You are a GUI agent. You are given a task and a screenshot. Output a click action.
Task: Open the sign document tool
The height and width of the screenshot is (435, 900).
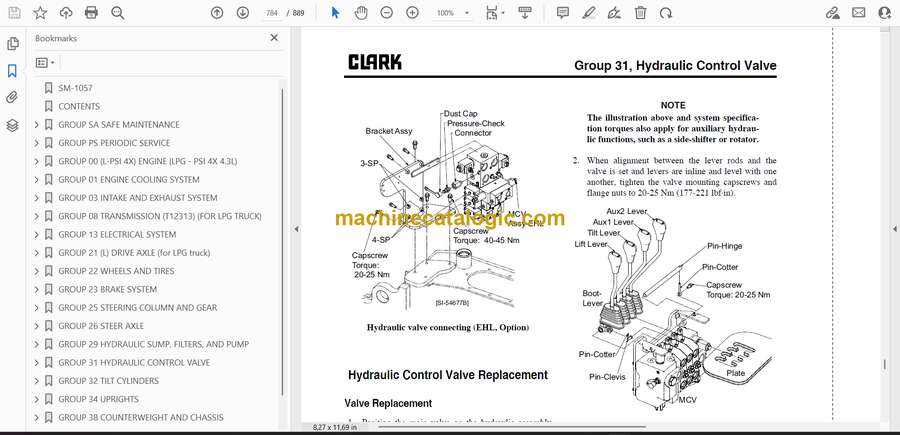click(x=614, y=13)
